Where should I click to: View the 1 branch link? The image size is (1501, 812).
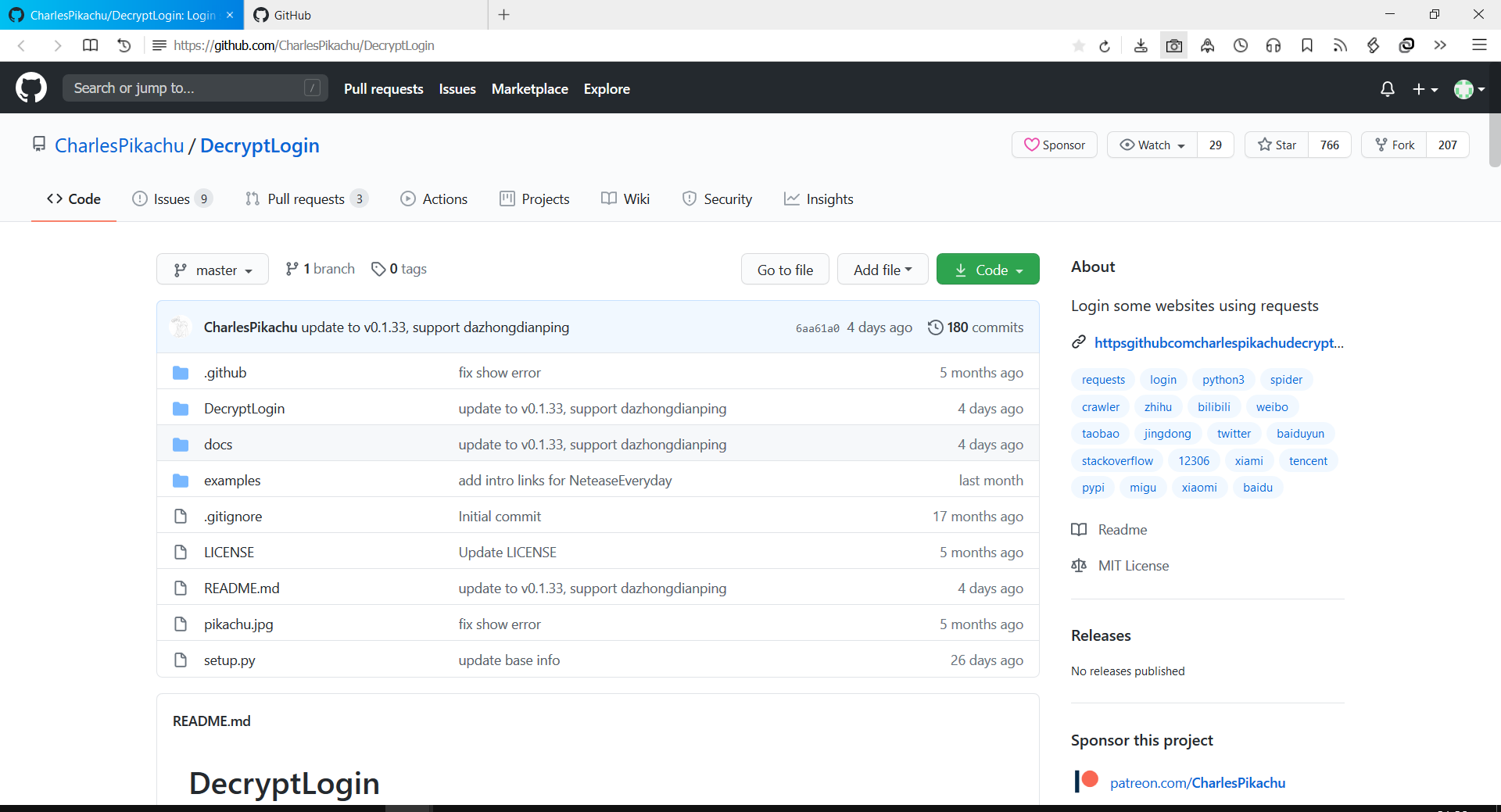pyautogui.click(x=320, y=269)
